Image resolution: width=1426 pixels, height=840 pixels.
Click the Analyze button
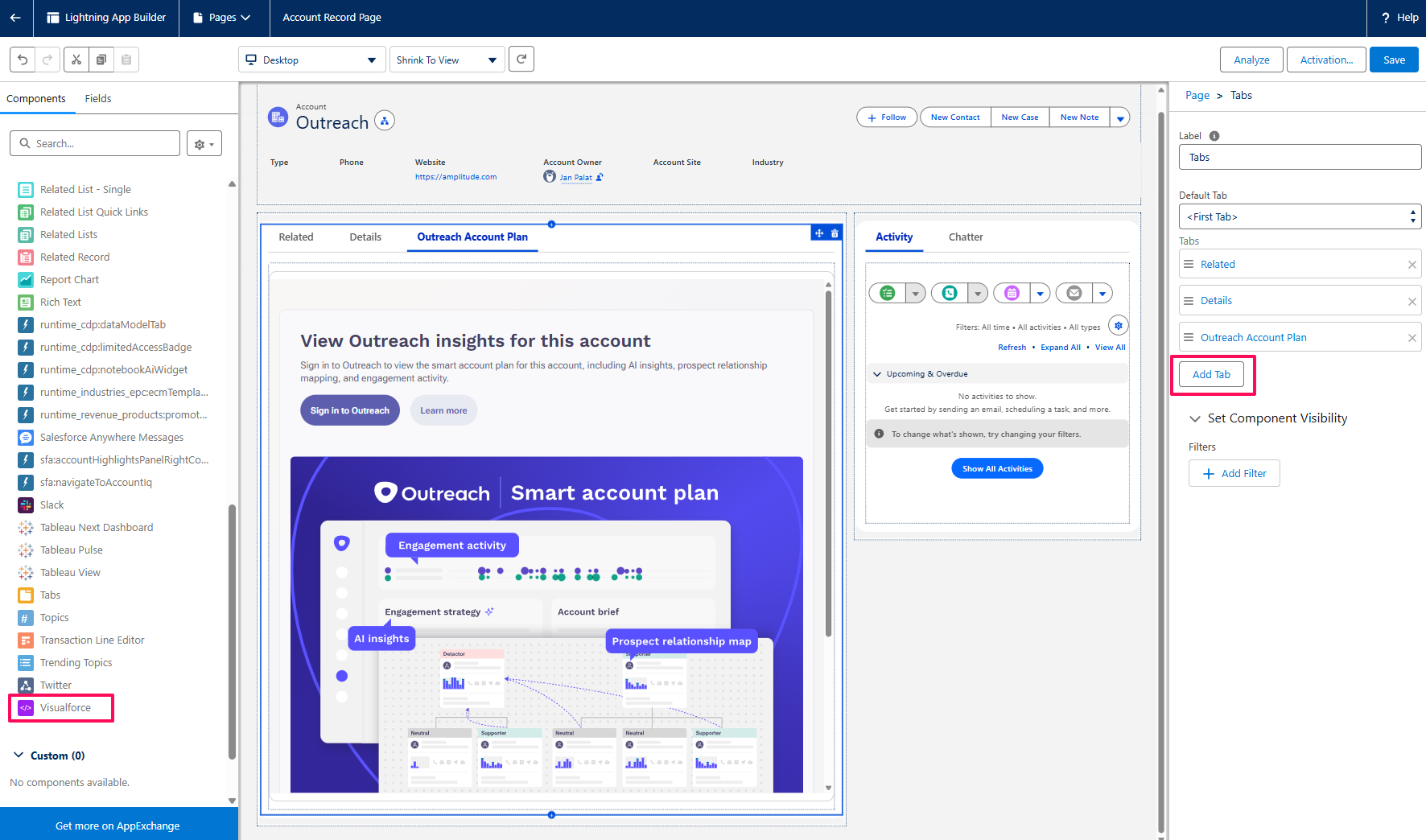tap(1251, 60)
